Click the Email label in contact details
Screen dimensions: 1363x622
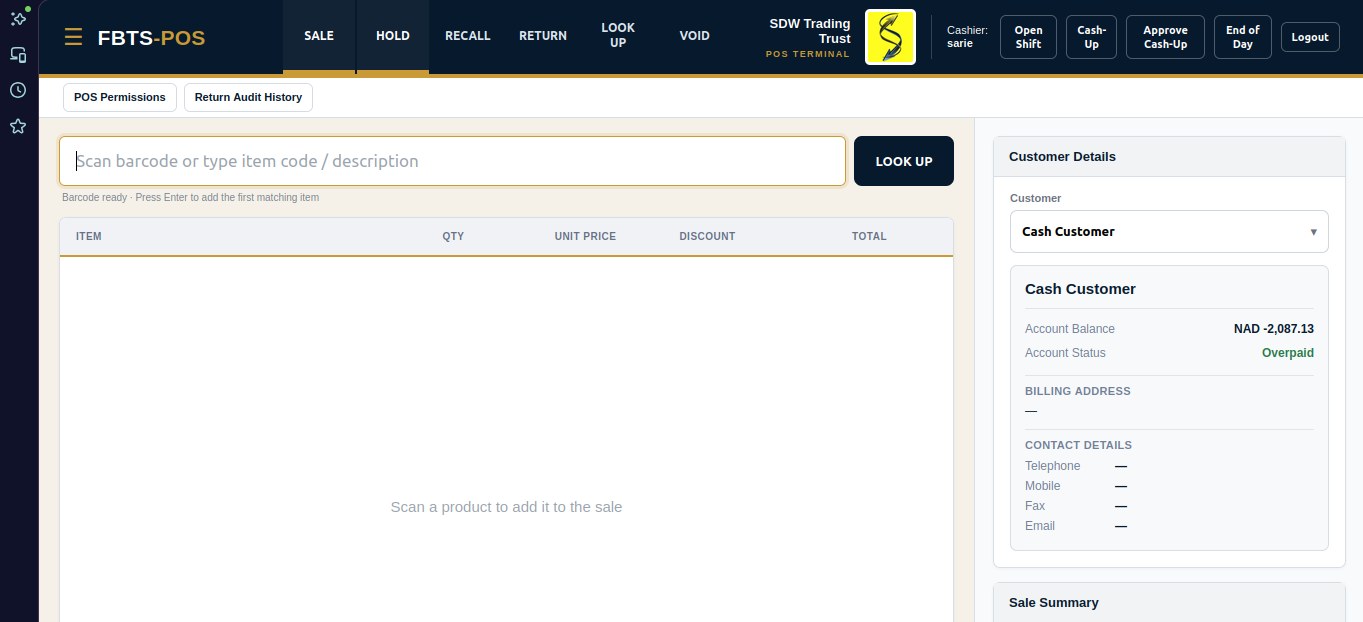pos(1040,526)
